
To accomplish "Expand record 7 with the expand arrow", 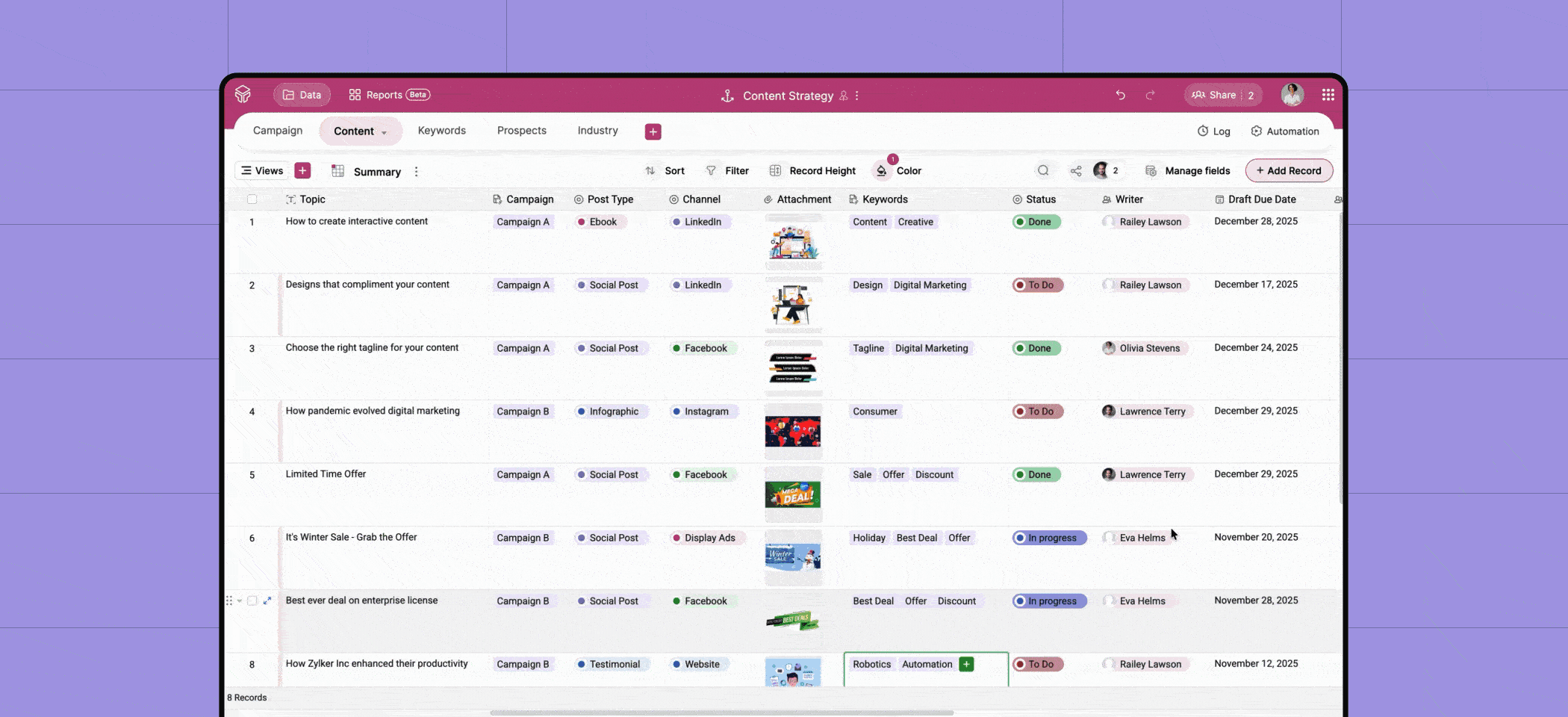I will (267, 600).
